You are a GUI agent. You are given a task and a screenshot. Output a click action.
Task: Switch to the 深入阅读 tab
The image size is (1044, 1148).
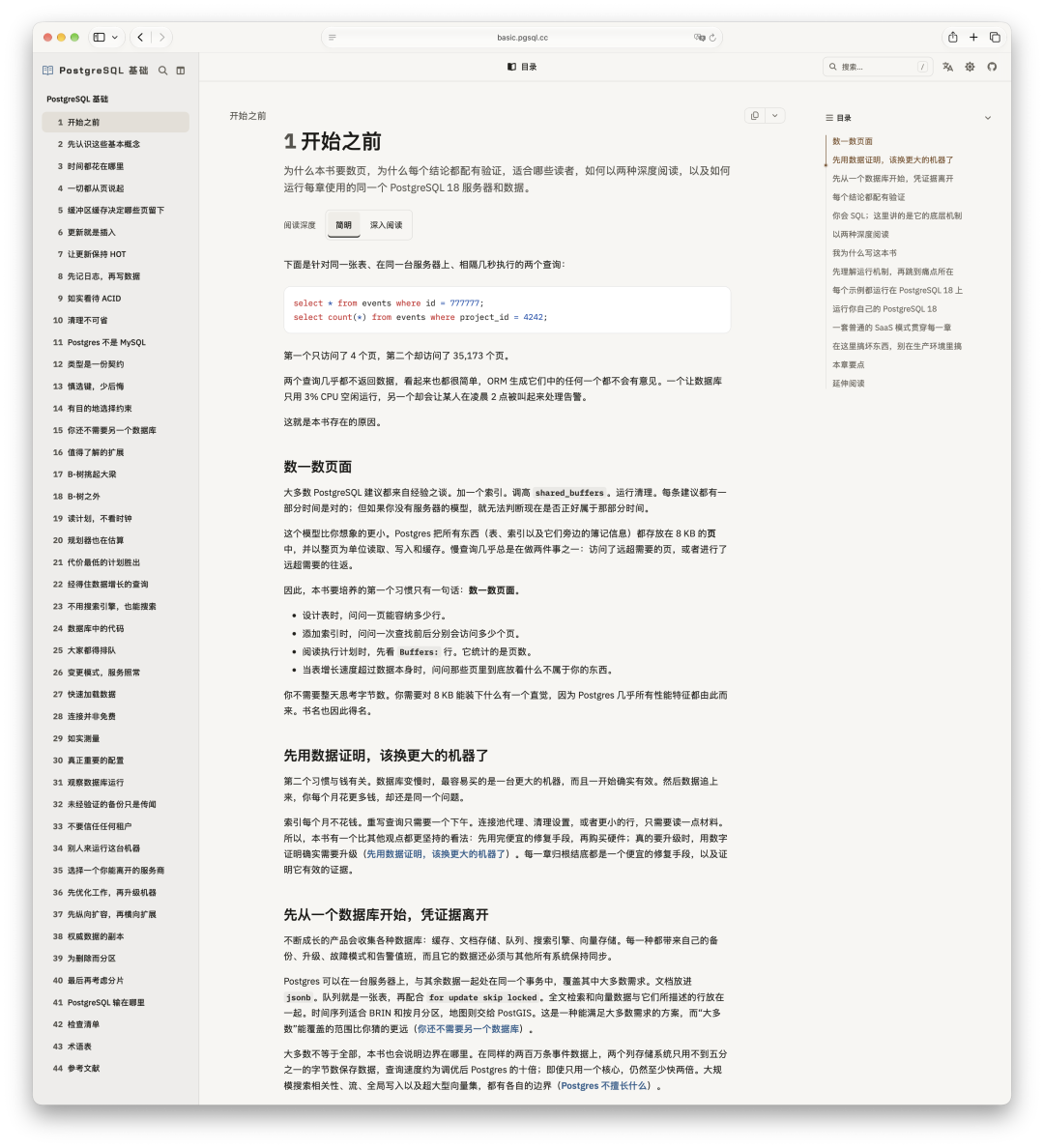pyautogui.click(x=386, y=225)
